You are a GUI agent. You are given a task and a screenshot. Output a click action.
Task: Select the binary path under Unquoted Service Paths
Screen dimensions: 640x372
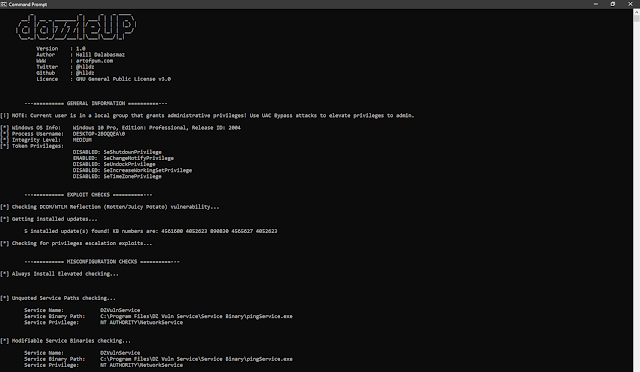[196, 316]
